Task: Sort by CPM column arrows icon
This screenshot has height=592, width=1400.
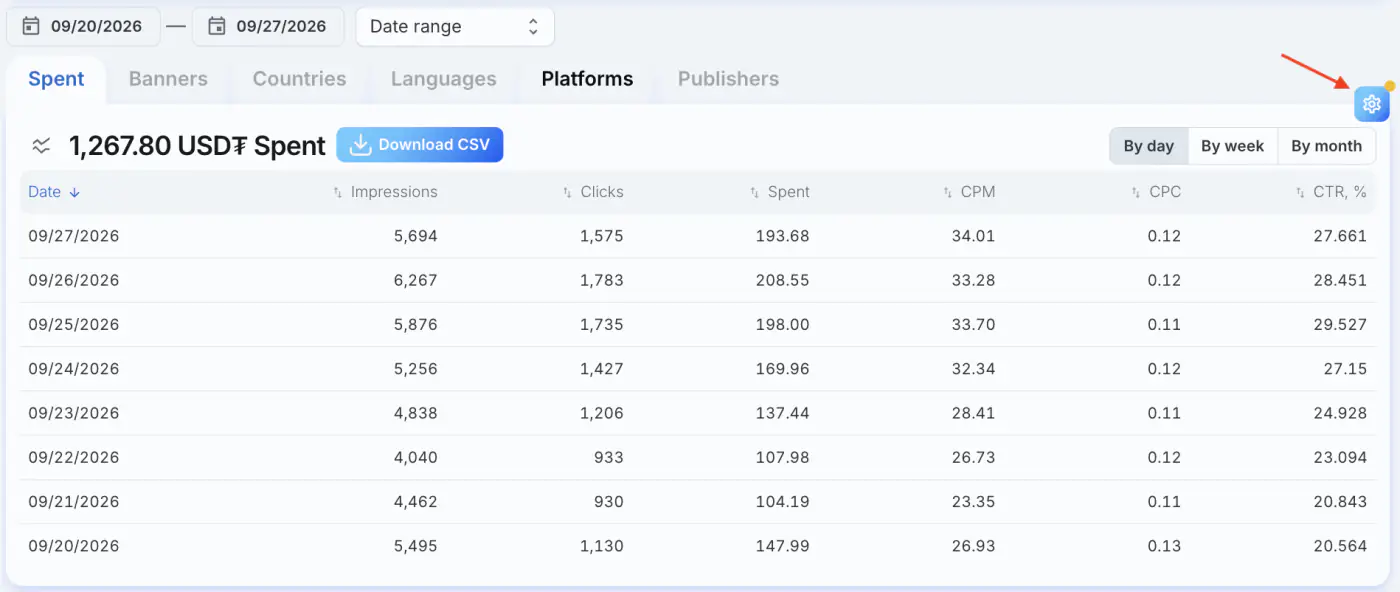Action: [x=948, y=192]
